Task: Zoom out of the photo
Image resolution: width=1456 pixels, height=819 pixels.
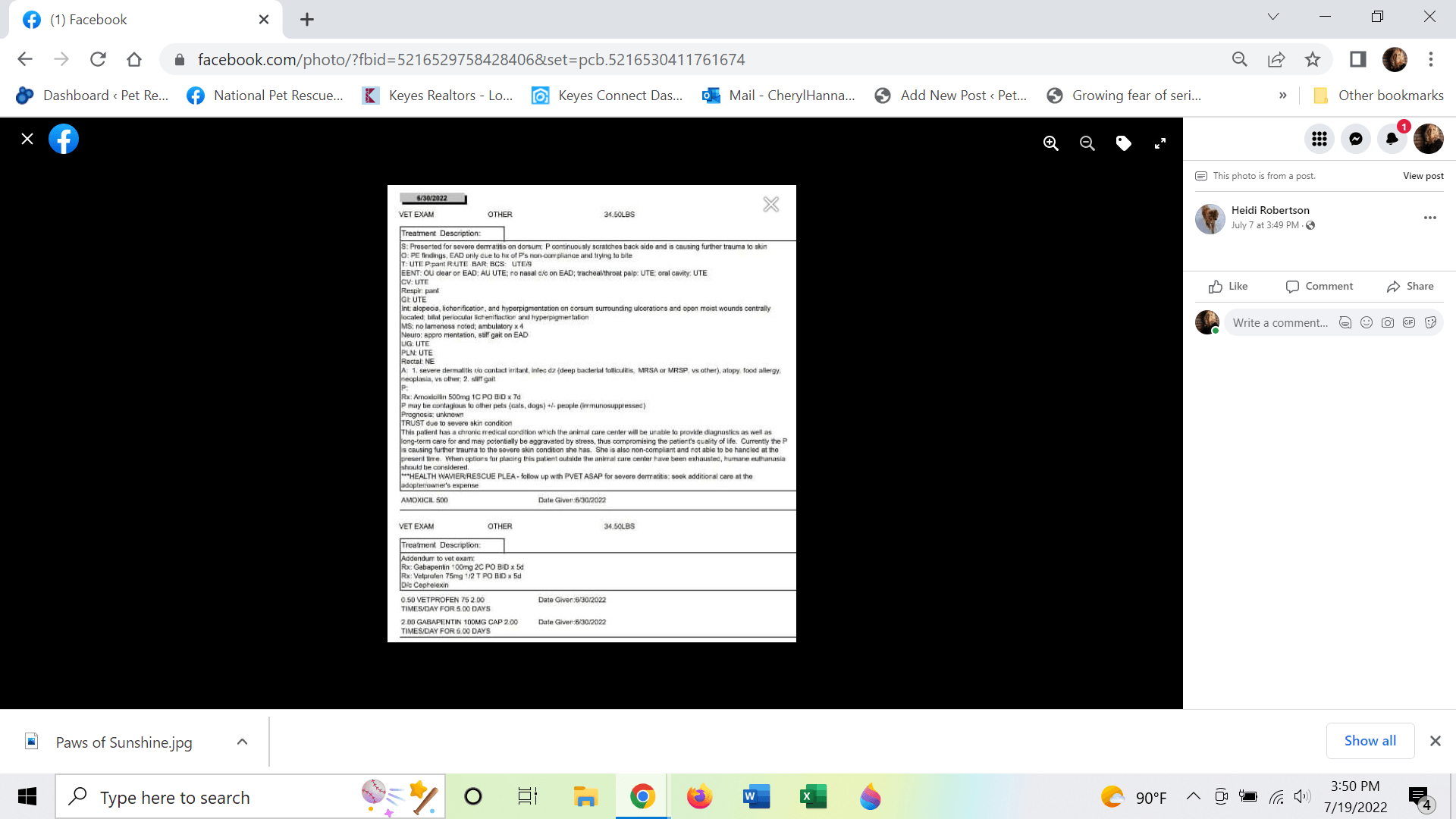Action: [1087, 143]
